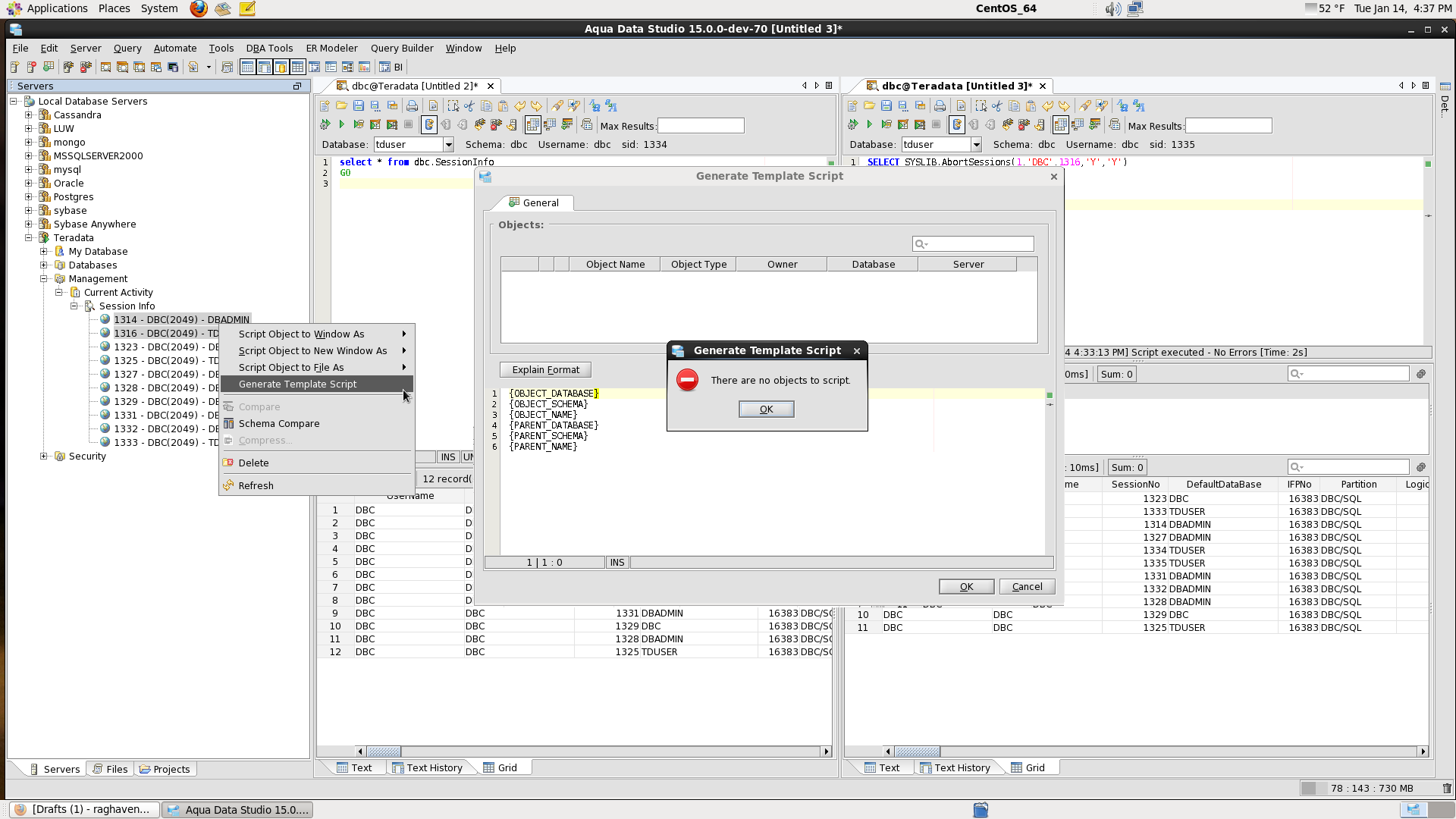Click Undo arrow icon in Untitled 2 window
Image resolution: width=1456 pixels, height=819 pixels.
[519, 106]
